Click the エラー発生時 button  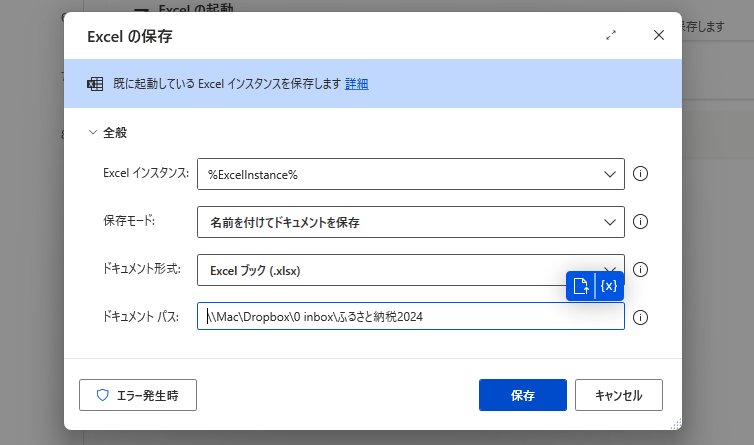click(138, 395)
